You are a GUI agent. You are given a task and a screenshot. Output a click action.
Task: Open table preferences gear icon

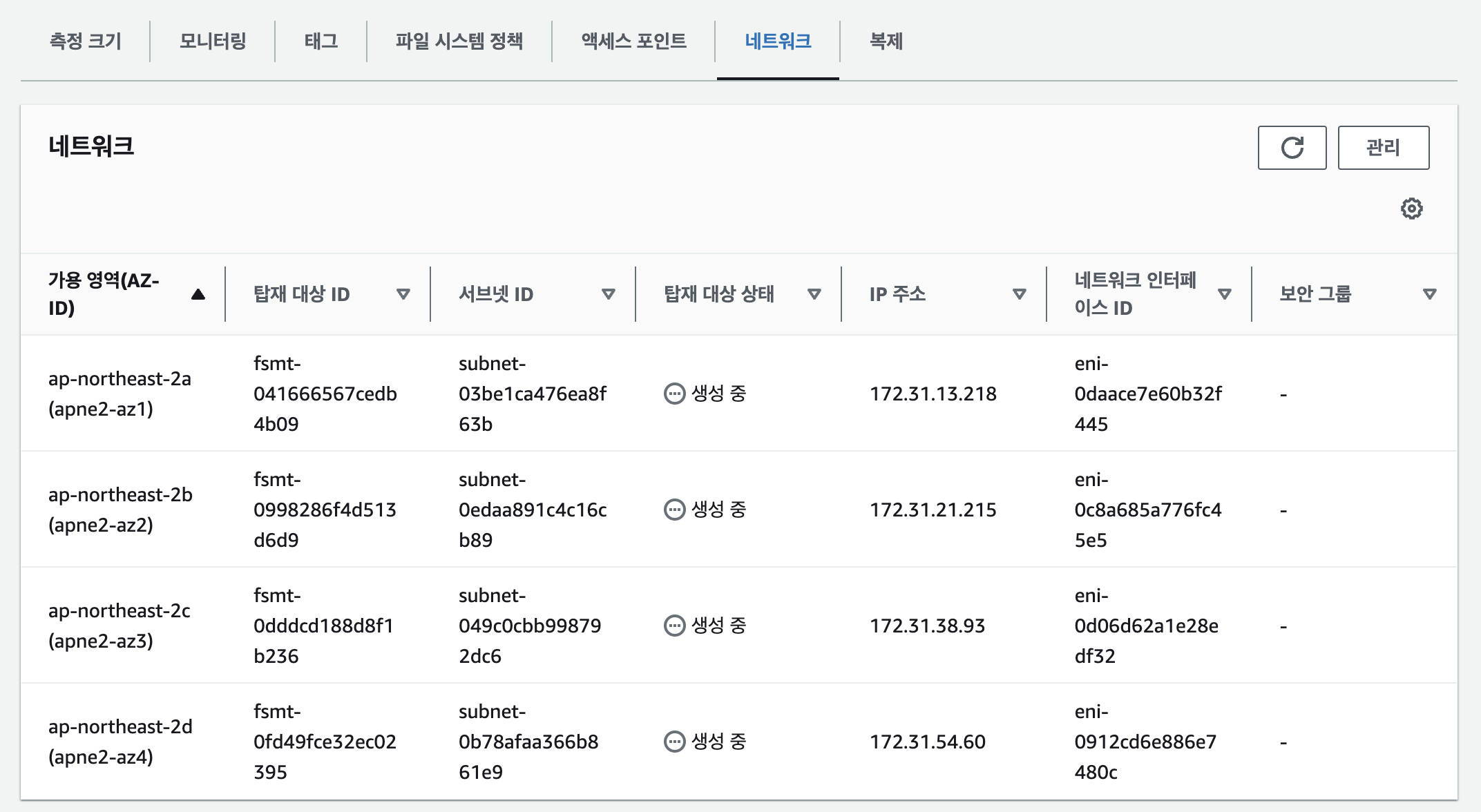click(1411, 209)
